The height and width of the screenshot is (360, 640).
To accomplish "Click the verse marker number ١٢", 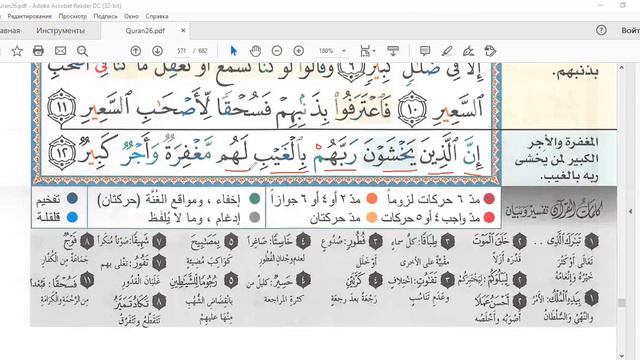I will [62, 153].
